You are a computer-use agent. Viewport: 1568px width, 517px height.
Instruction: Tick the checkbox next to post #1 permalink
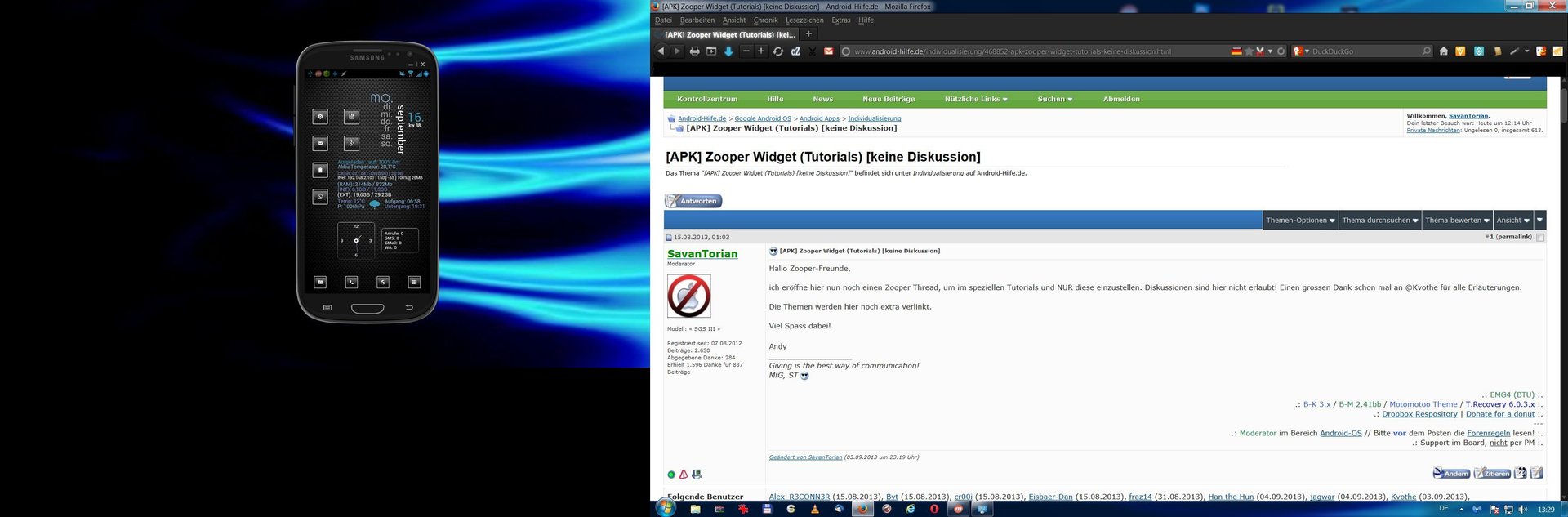coord(1540,238)
